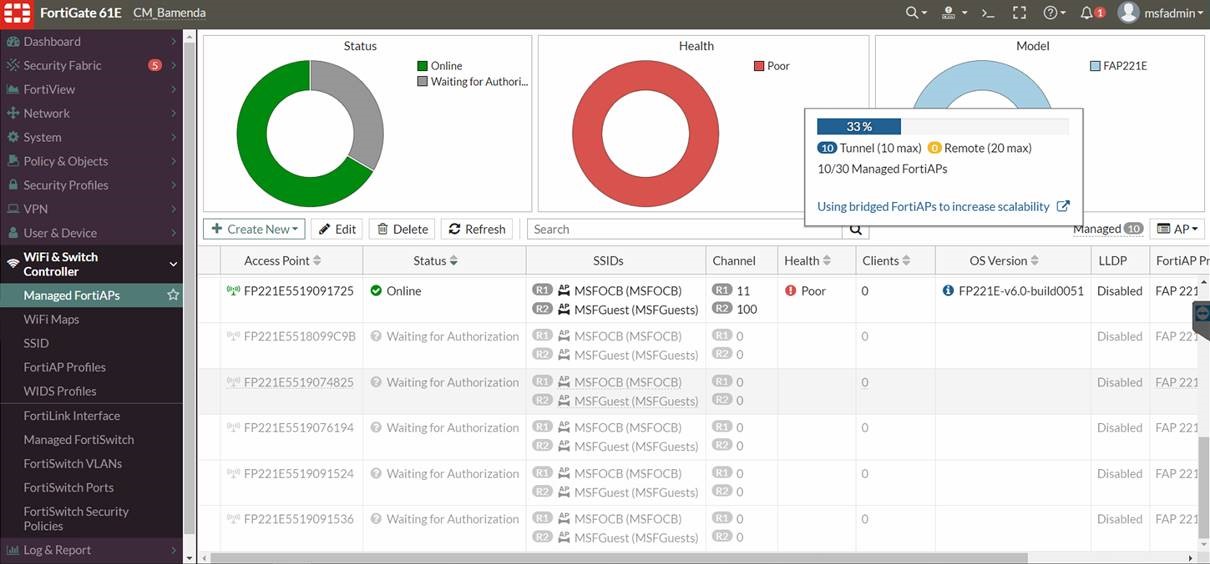Image resolution: width=1210 pixels, height=564 pixels.
Task: Open the WiFi Maps page
Action: (x=51, y=319)
